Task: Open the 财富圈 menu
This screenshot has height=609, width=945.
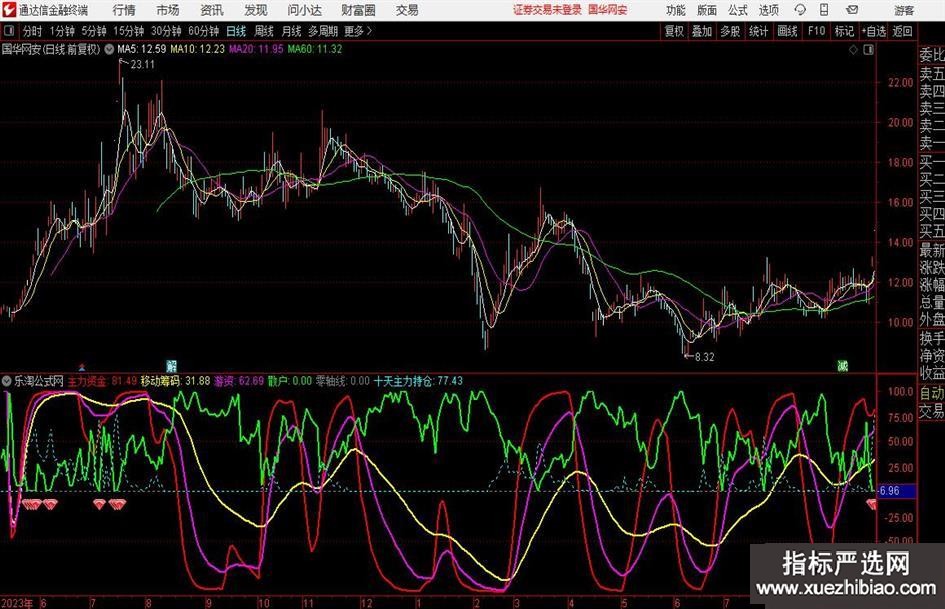Action: coord(358,10)
